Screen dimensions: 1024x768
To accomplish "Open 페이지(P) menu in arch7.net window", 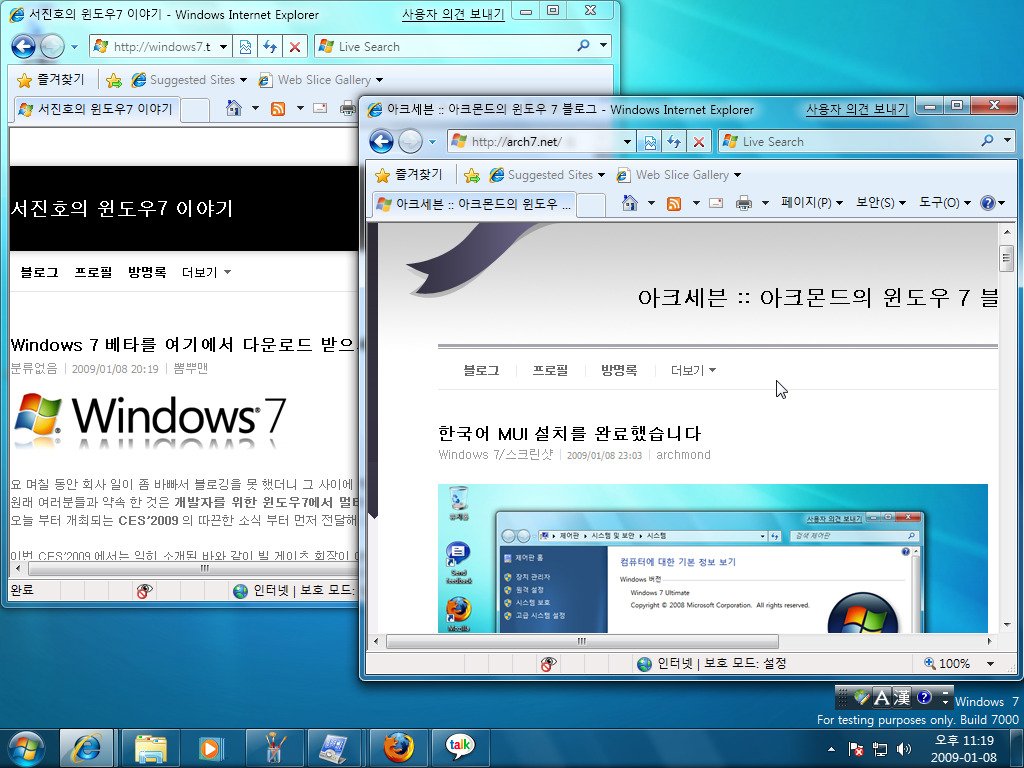I will (x=812, y=203).
